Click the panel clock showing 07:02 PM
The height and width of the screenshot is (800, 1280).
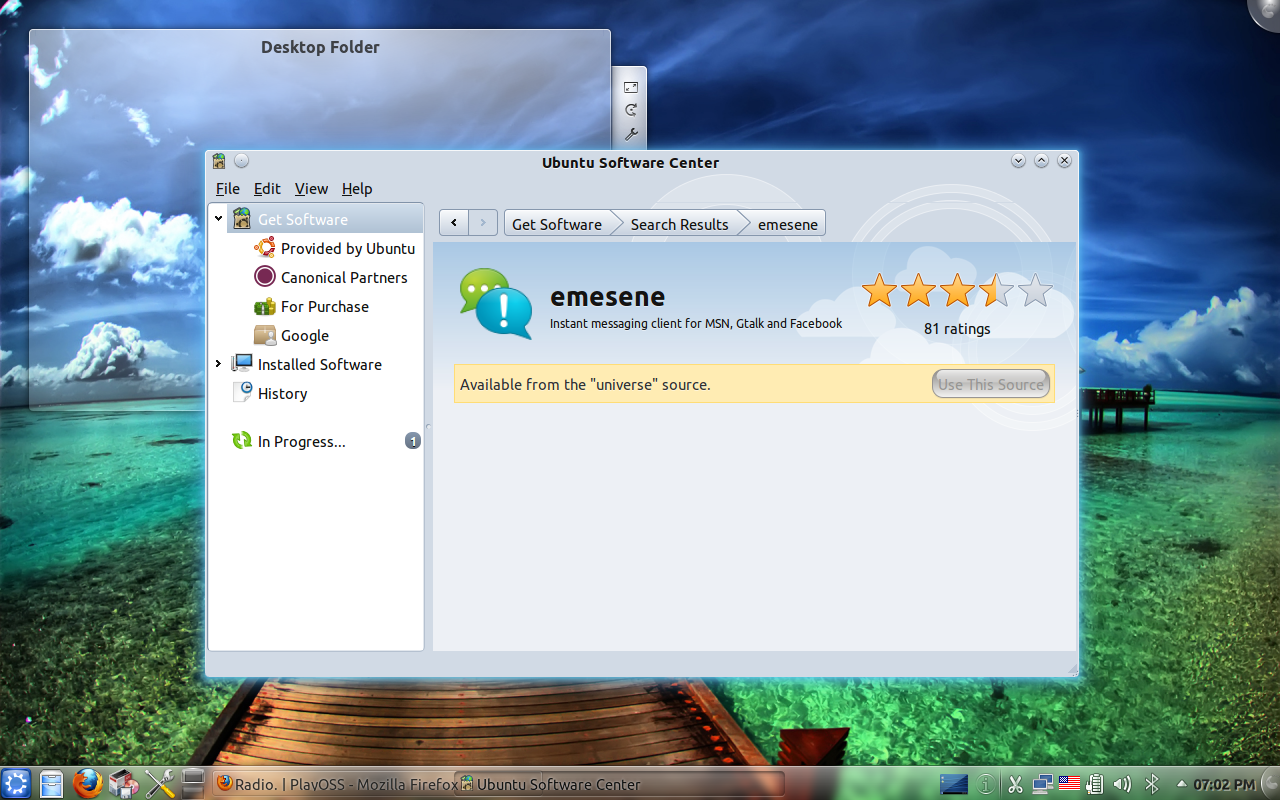(x=1223, y=785)
